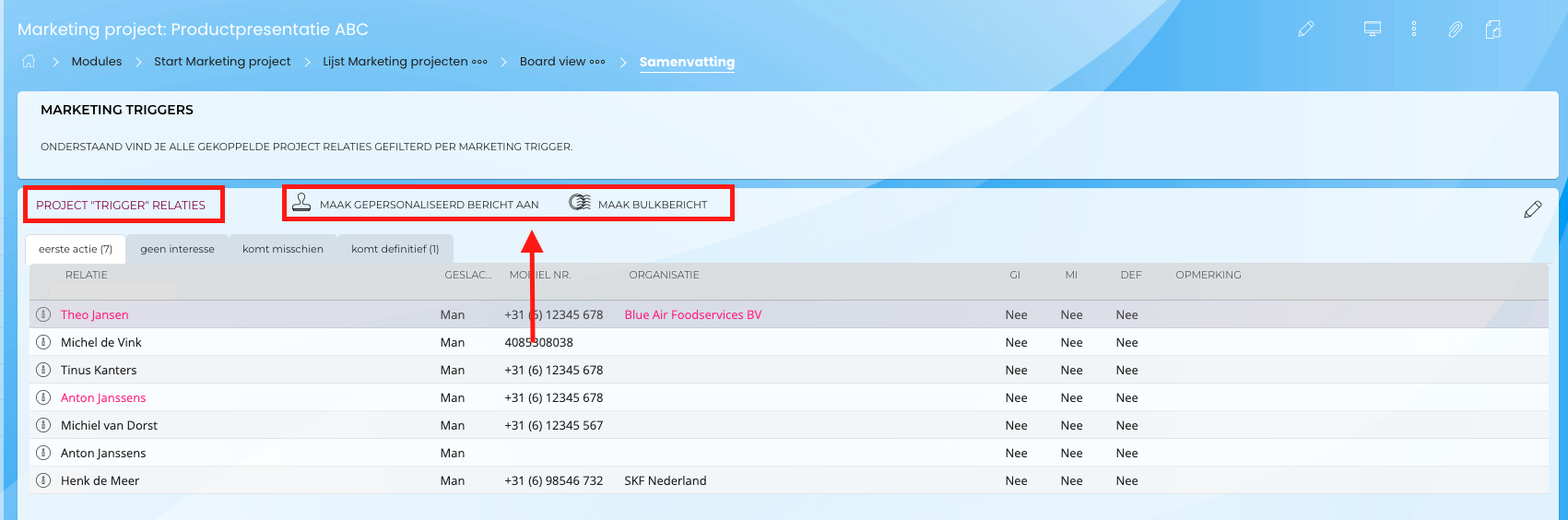
Task: Select Michel de Vink row name
Action: (101, 342)
